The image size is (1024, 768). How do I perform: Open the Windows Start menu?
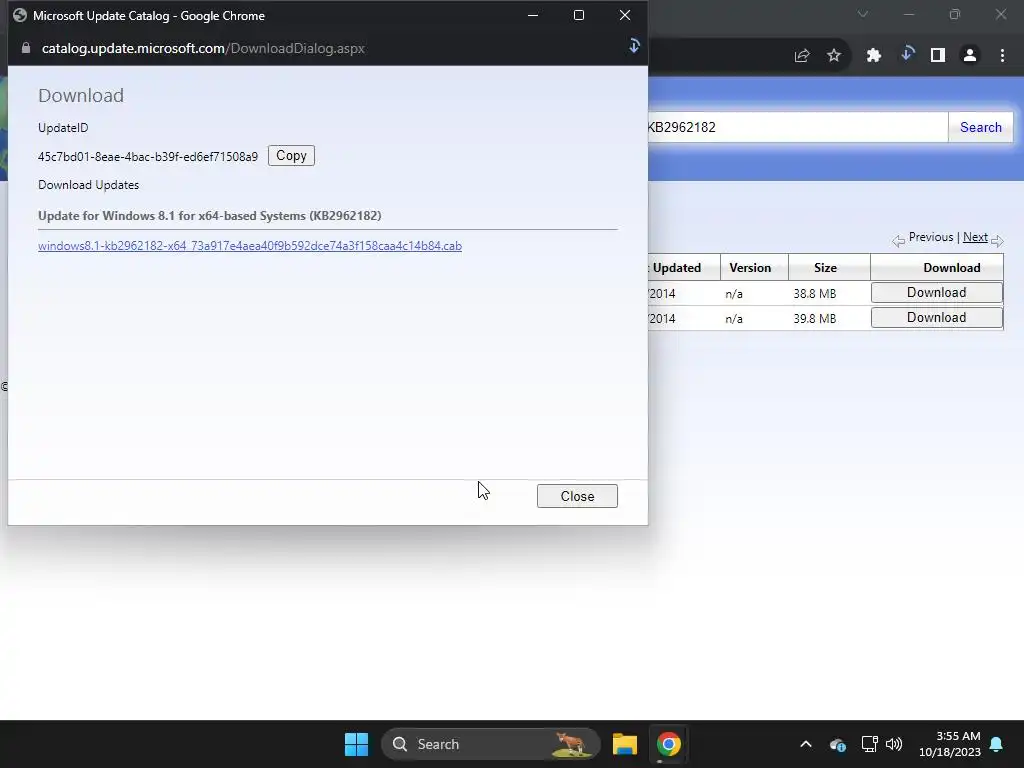pyautogui.click(x=357, y=744)
